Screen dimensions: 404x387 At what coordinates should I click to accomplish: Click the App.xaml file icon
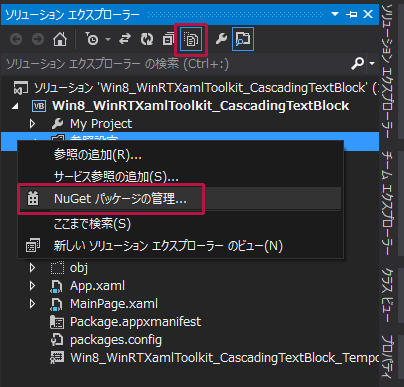[x=56, y=286]
